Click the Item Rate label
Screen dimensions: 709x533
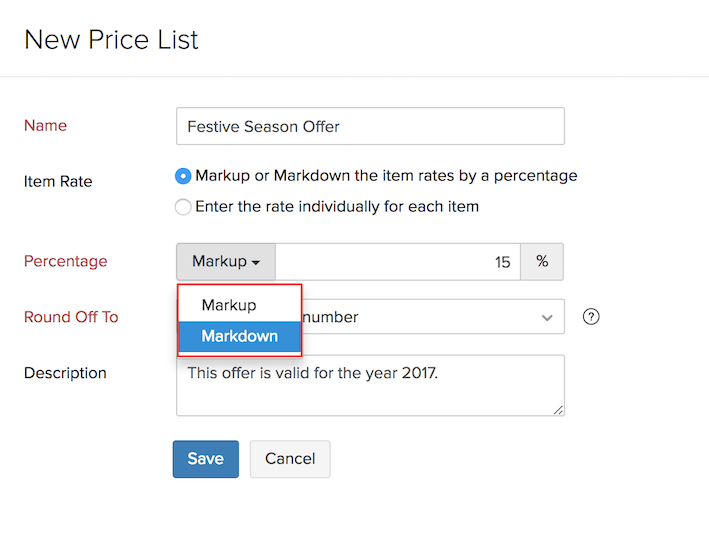[58, 182]
